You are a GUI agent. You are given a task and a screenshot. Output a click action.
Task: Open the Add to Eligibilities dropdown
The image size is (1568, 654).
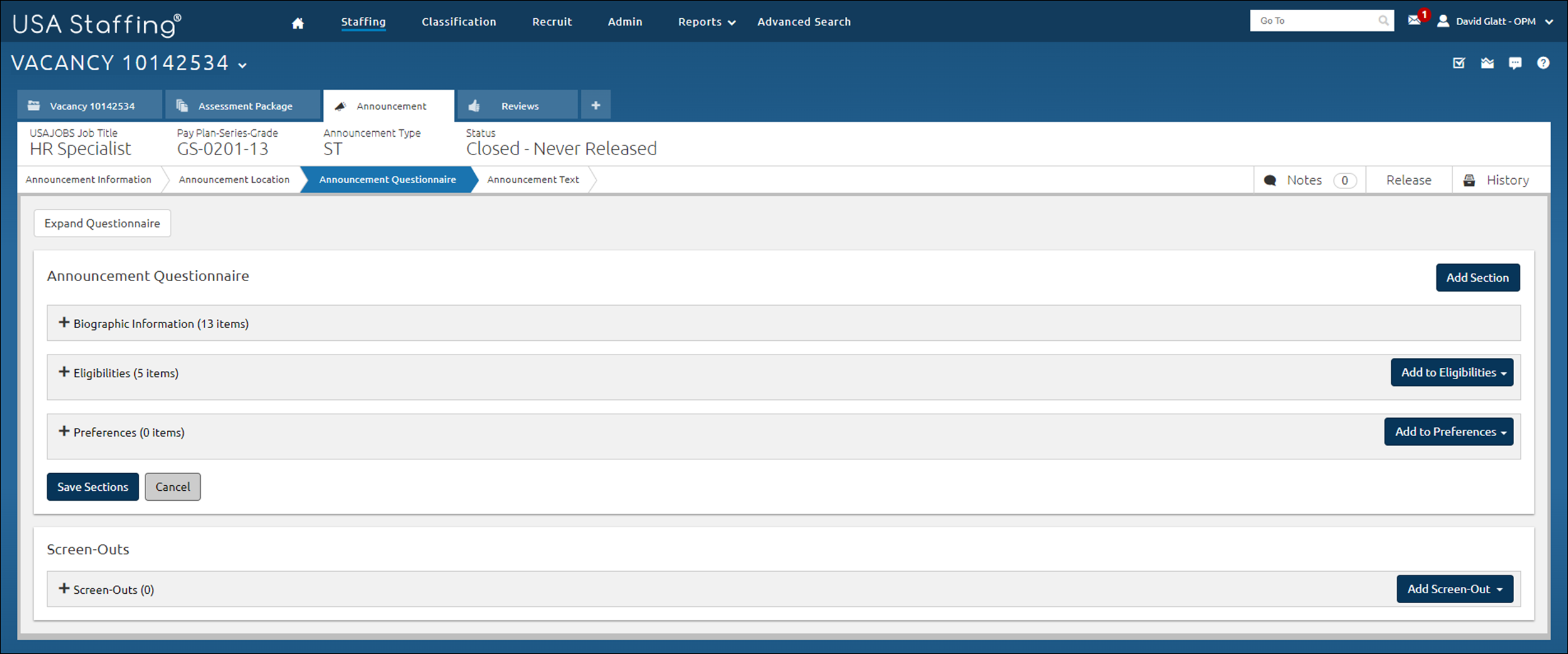[1452, 372]
